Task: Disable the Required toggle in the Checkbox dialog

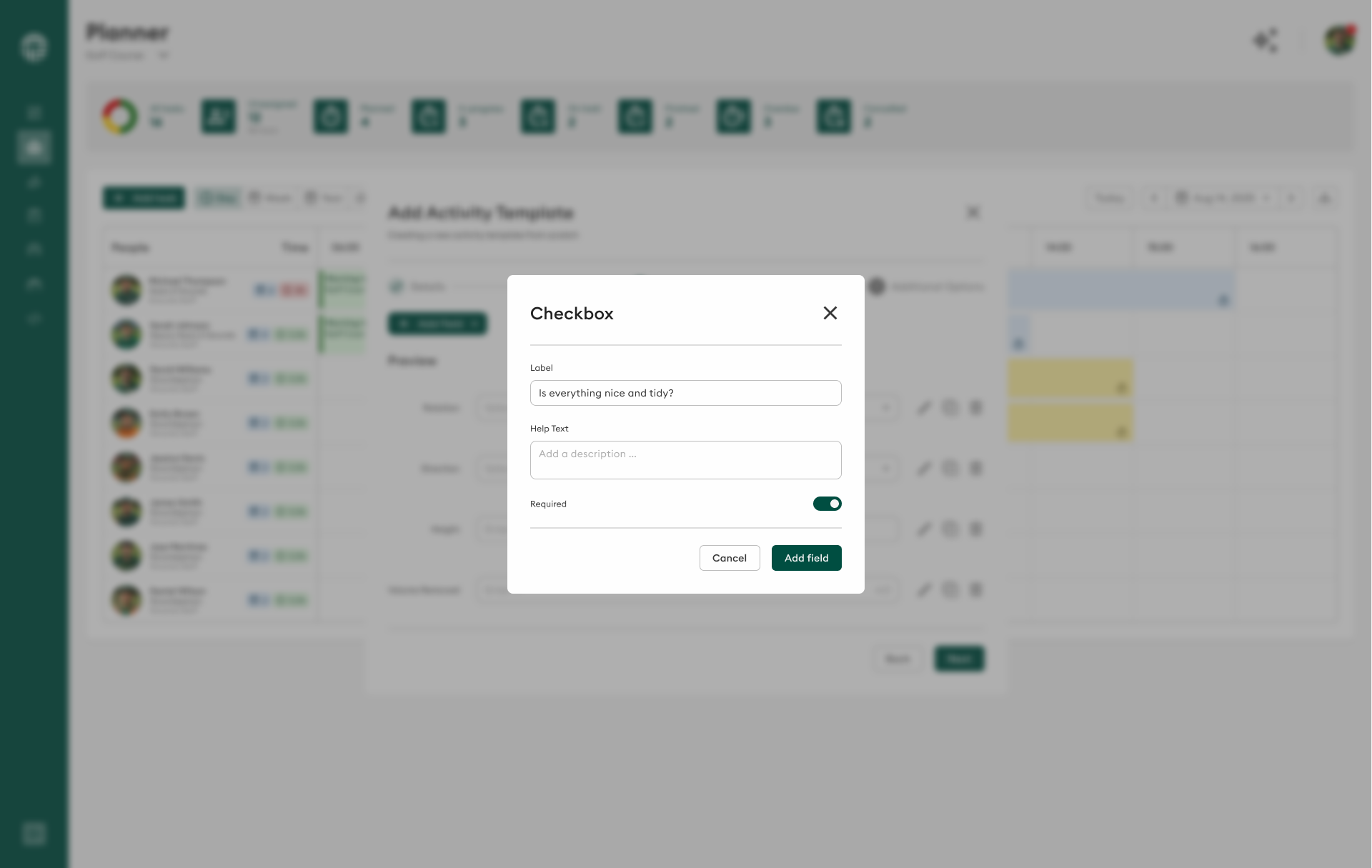Action: 827,504
